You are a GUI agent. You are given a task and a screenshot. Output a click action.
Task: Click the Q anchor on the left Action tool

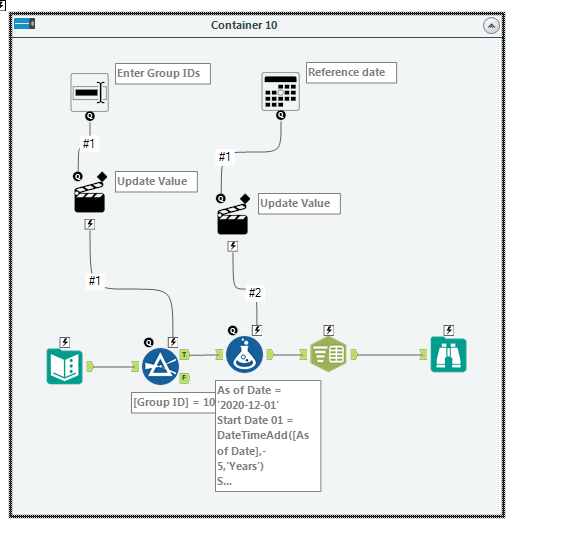click(78, 177)
